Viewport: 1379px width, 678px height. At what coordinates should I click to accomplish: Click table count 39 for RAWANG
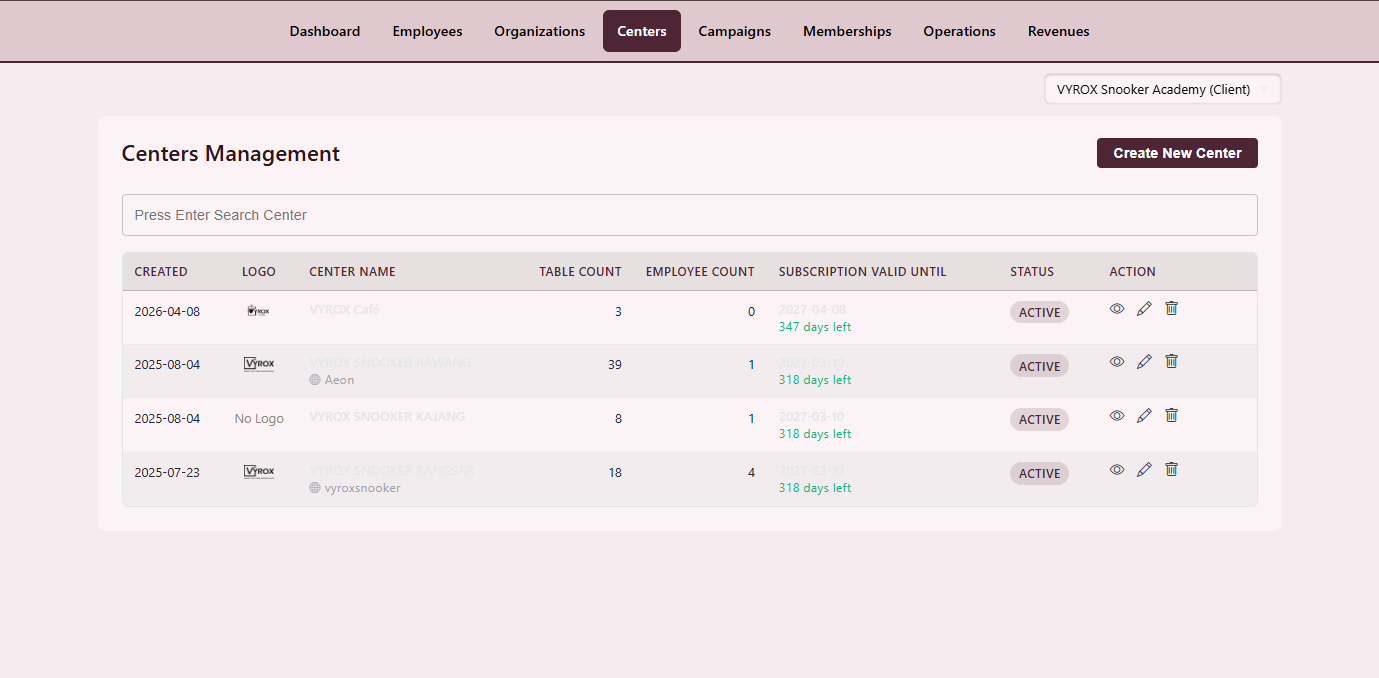point(615,365)
